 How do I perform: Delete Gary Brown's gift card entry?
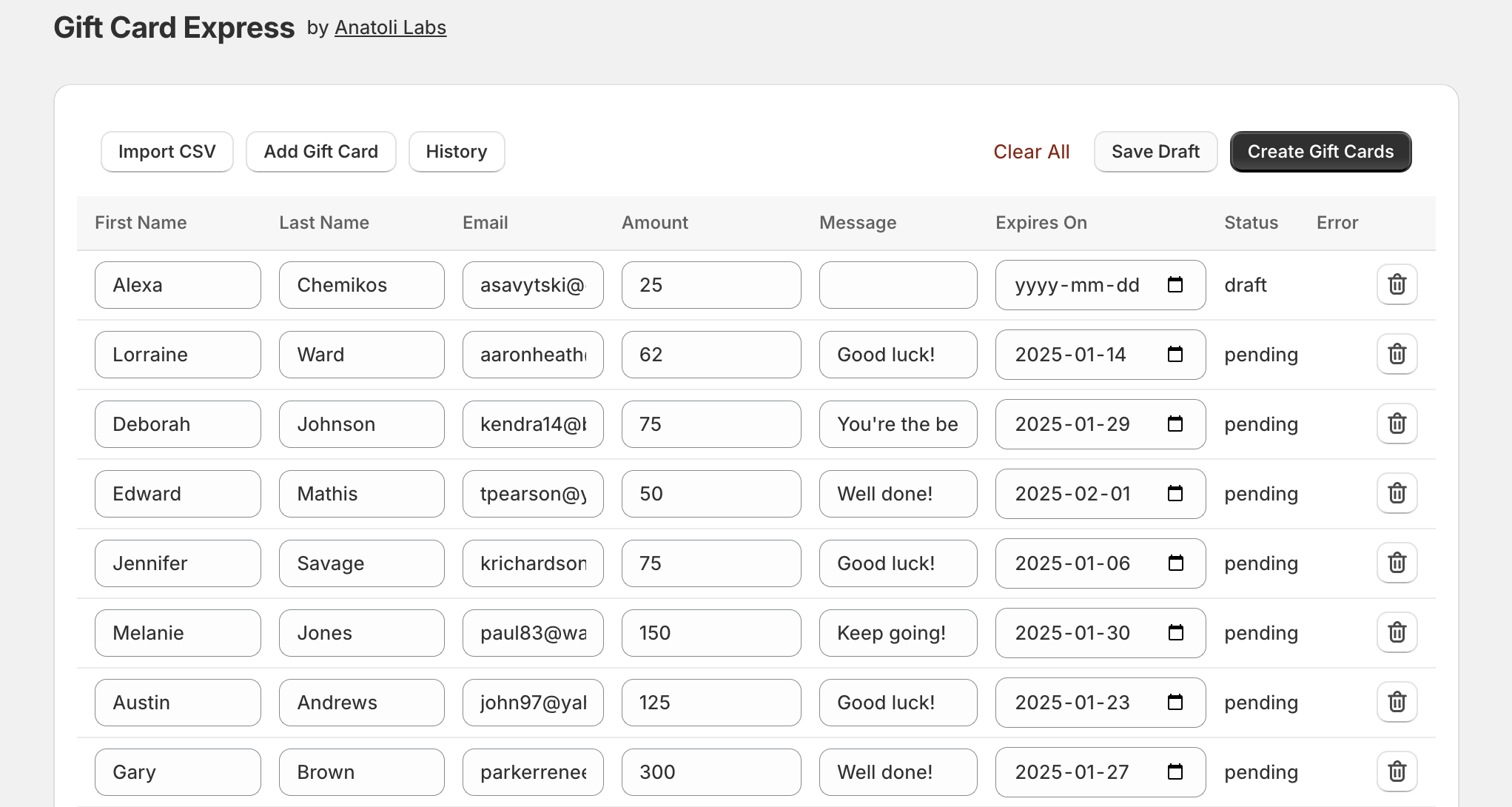tap(1397, 771)
